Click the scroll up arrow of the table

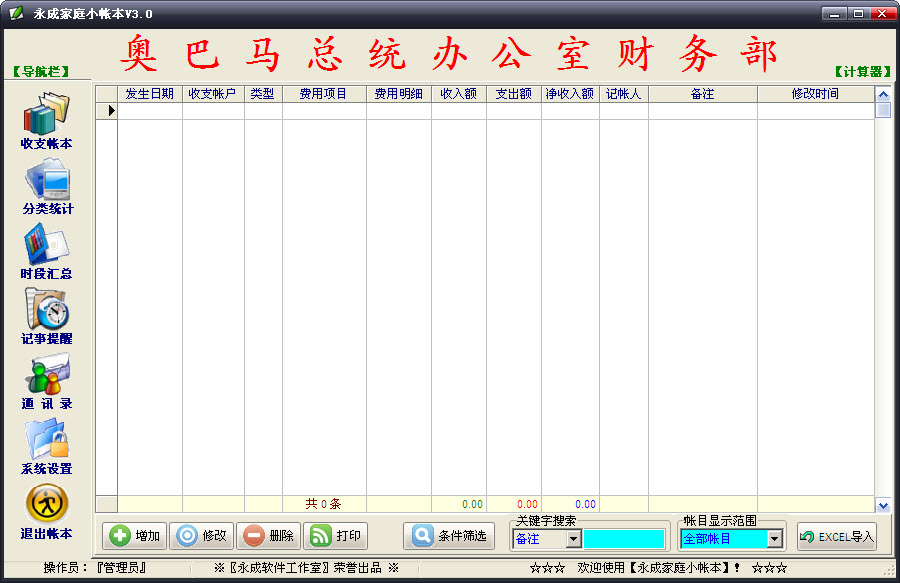(883, 94)
